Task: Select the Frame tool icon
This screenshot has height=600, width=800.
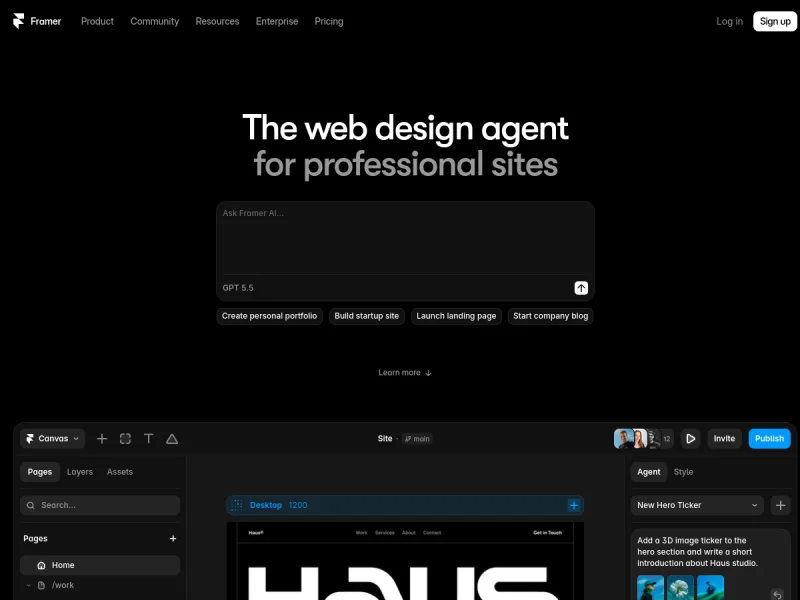Action: point(126,439)
